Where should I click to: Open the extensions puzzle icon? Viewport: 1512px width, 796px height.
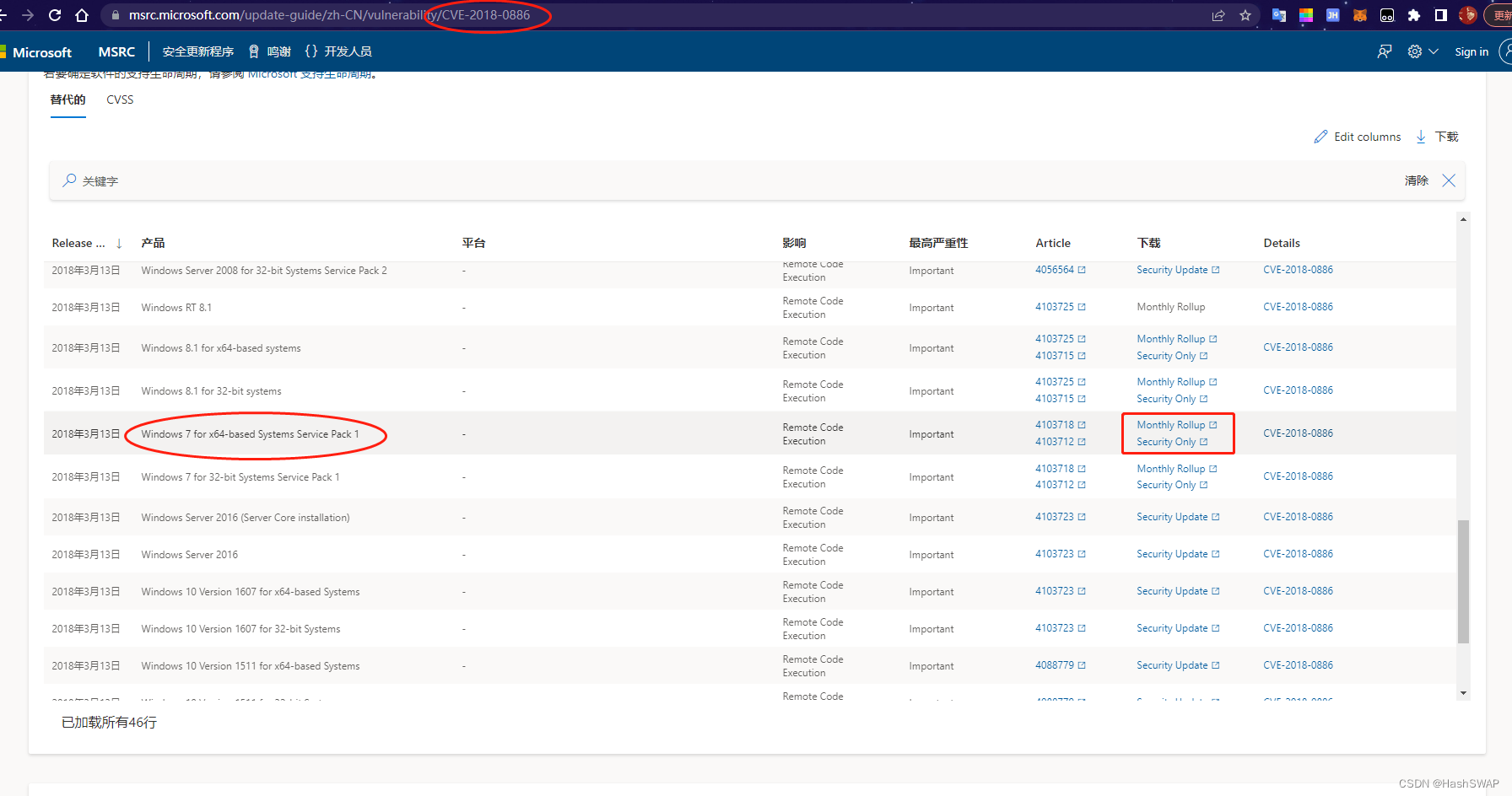point(1414,15)
